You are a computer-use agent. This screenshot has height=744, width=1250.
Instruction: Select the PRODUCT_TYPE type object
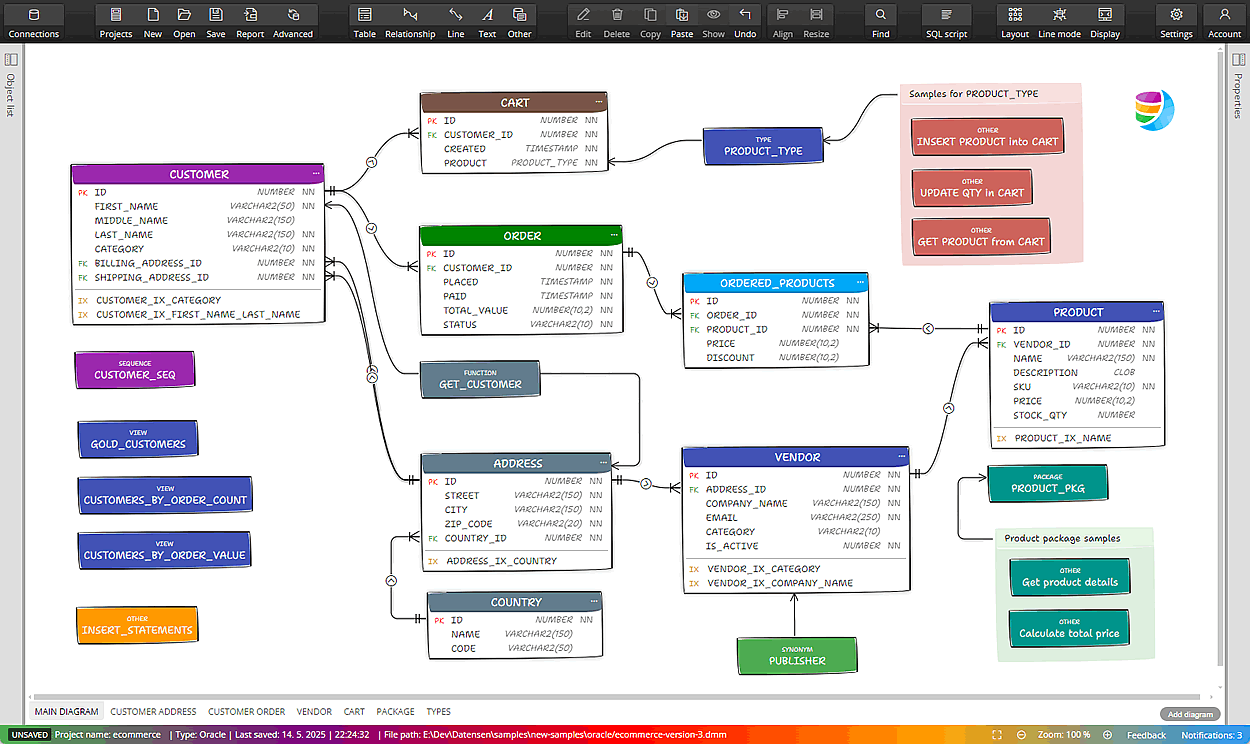[762, 146]
